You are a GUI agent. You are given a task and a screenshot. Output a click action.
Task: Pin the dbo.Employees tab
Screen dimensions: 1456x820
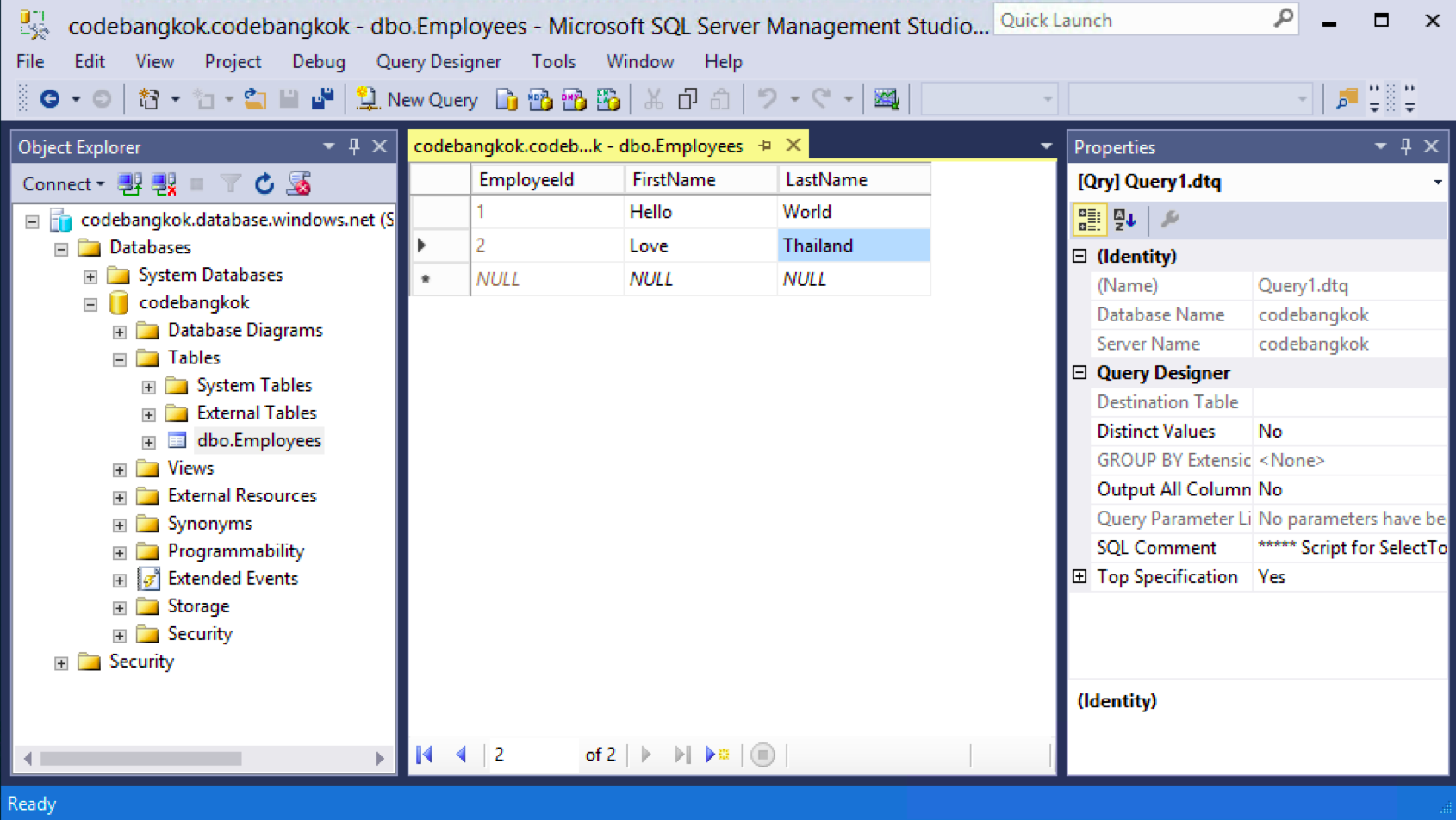tap(764, 146)
